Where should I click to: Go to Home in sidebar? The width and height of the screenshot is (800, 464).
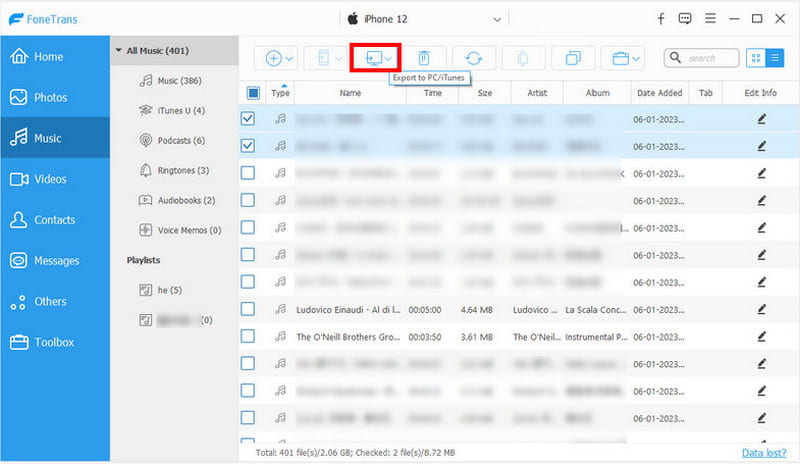55,56
